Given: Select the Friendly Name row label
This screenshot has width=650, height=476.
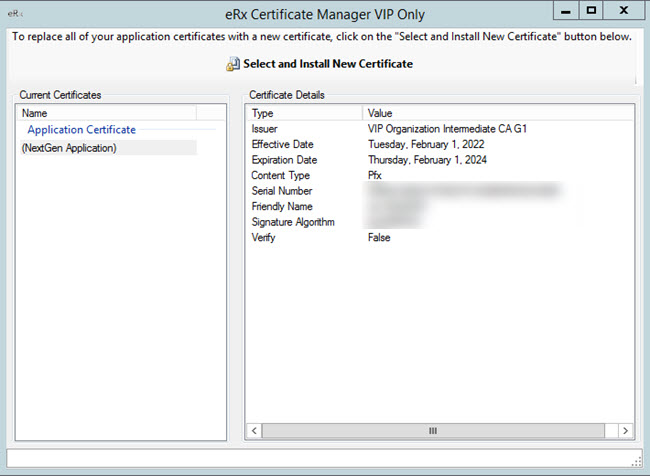Looking at the screenshot, I should (x=282, y=206).
